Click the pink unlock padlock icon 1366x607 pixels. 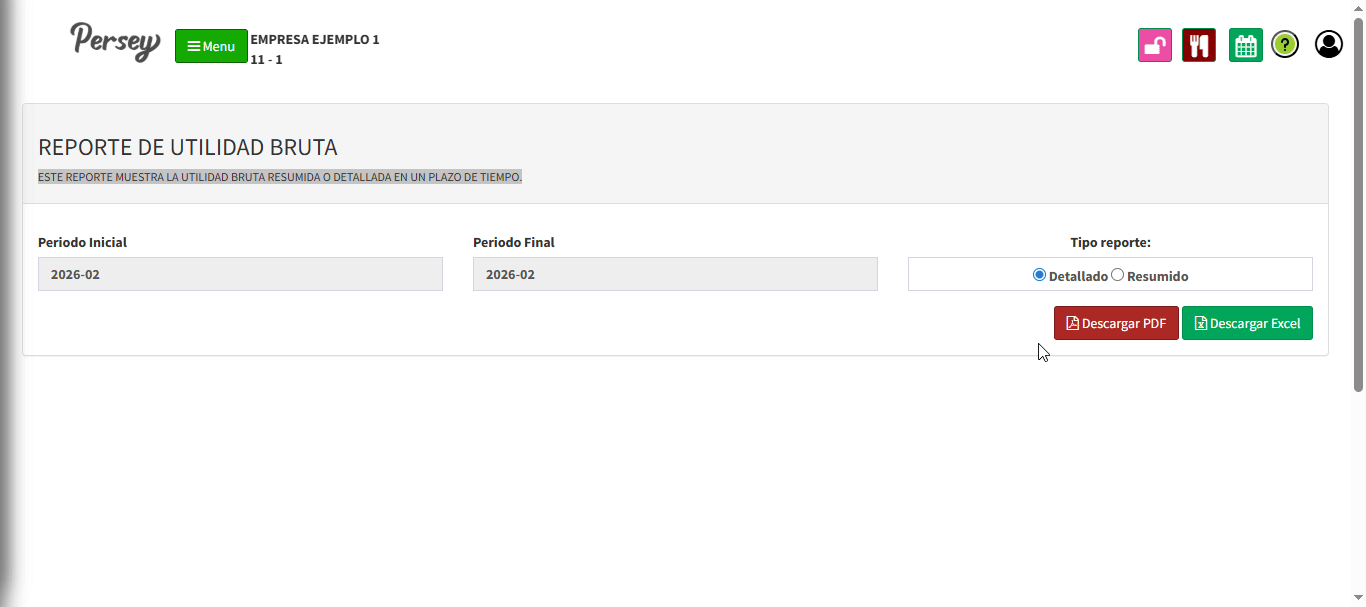[x=1154, y=45]
